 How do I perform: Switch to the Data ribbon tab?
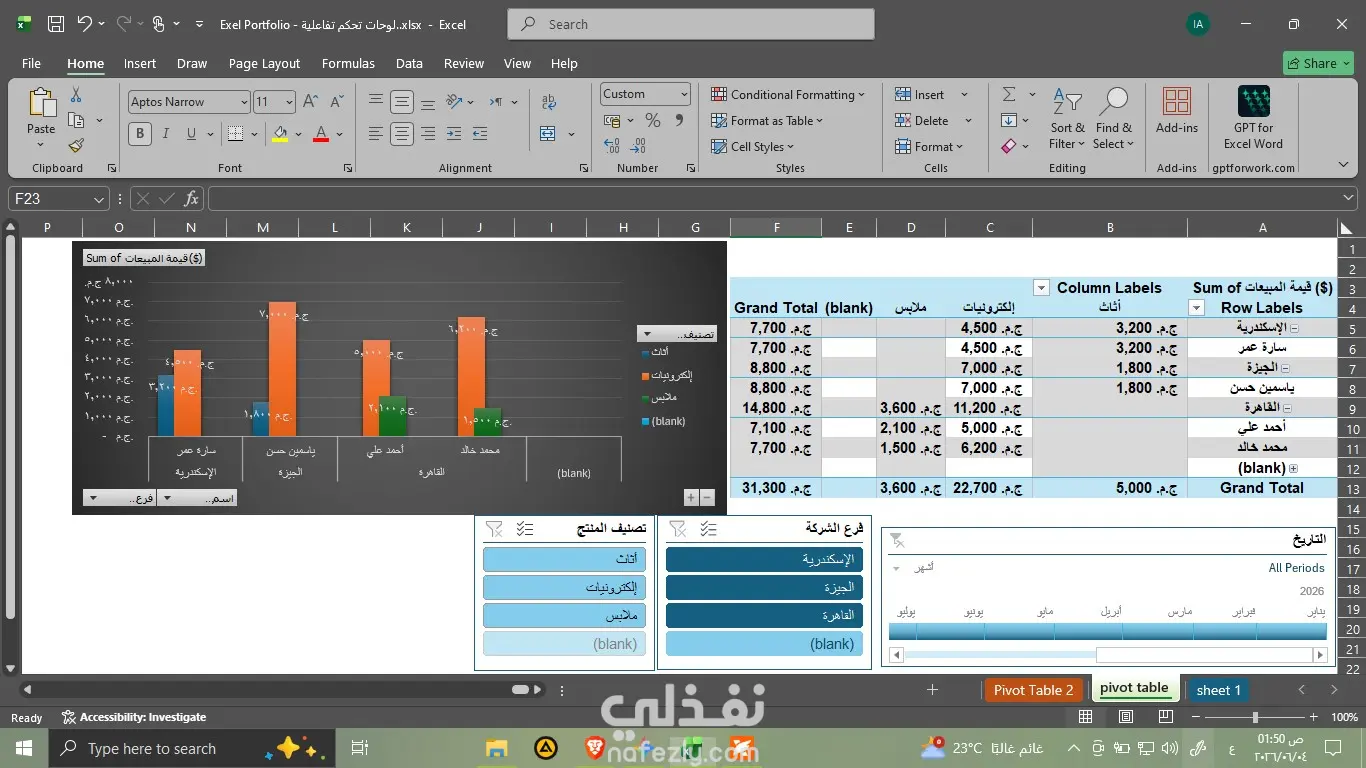(x=409, y=63)
